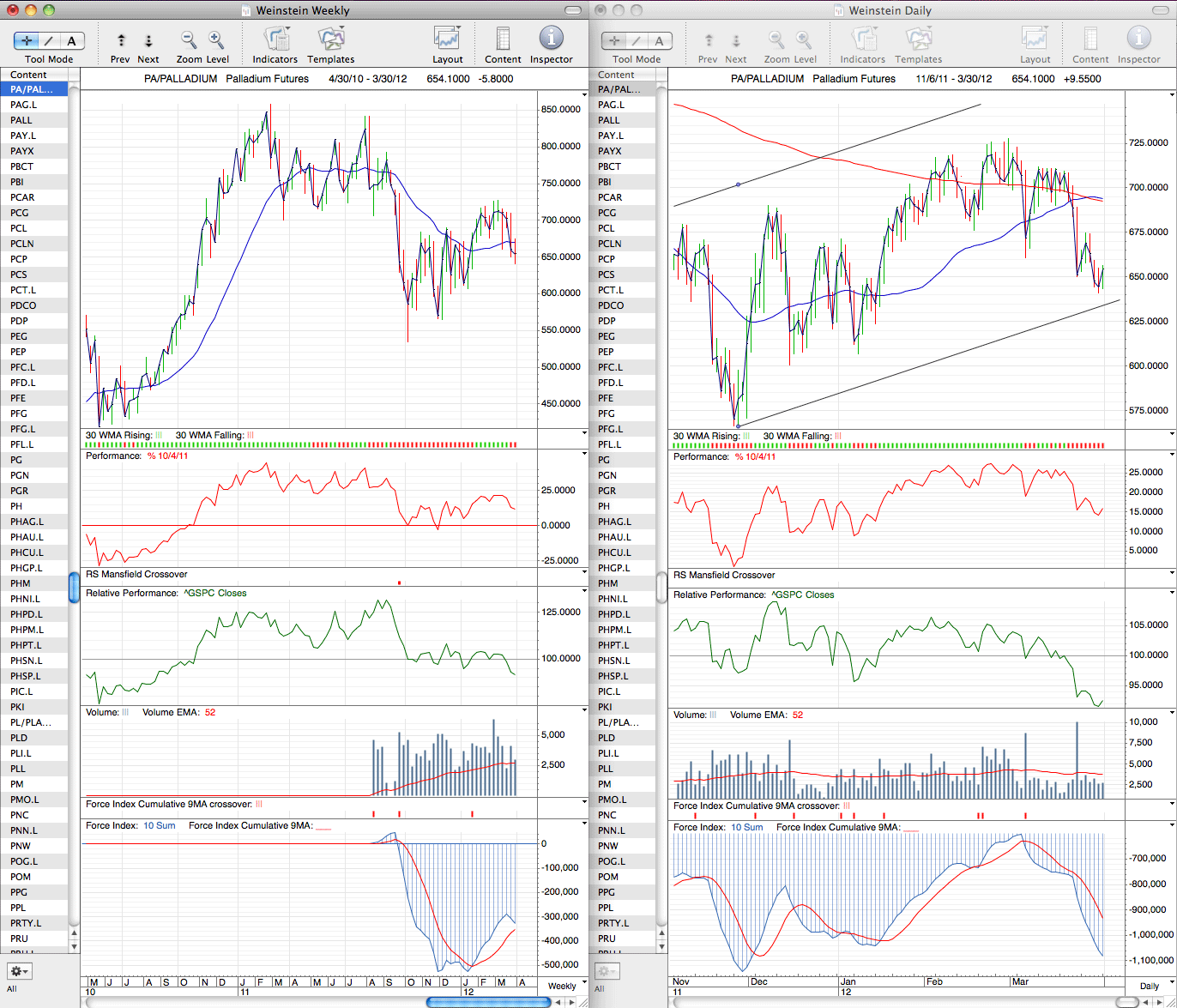1177x1008 pixels.
Task: Select the line drawing tool mode
Action: (49, 41)
